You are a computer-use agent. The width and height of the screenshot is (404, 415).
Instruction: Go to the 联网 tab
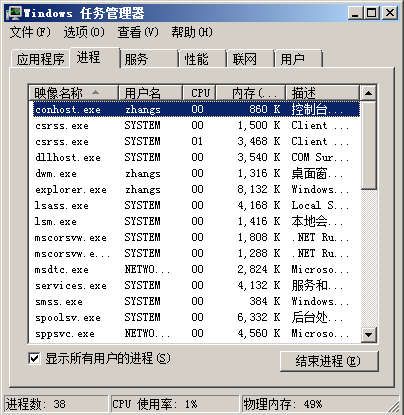(x=251, y=59)
